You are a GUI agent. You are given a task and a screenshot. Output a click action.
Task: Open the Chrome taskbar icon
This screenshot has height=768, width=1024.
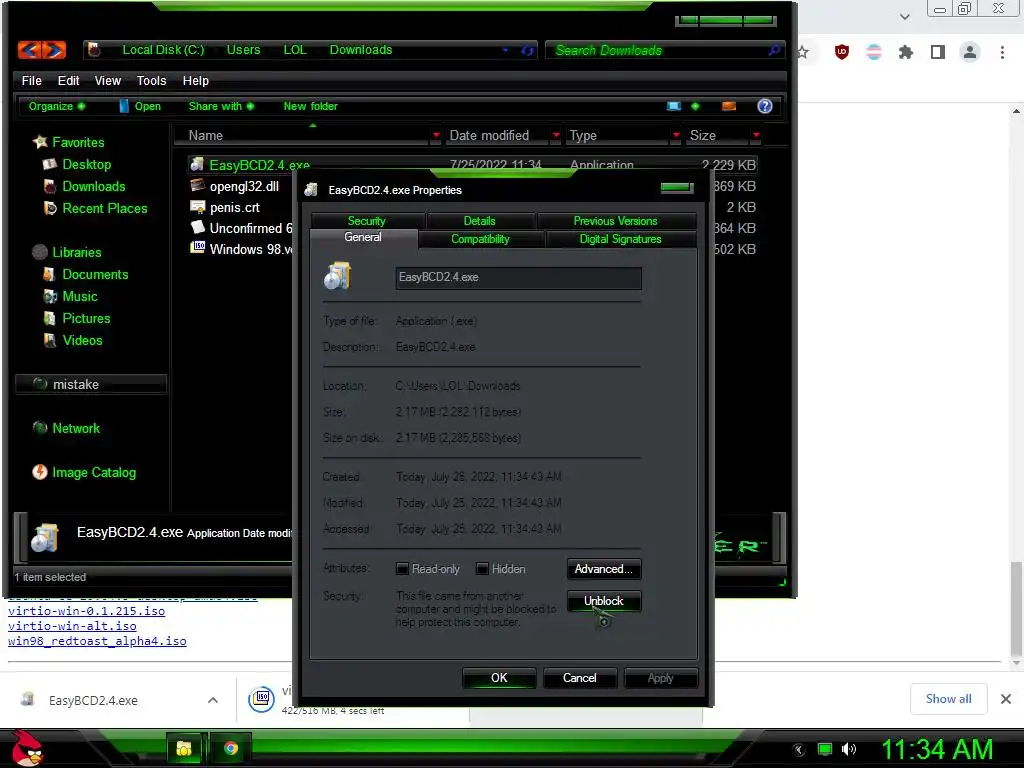(x=231, y=748)
